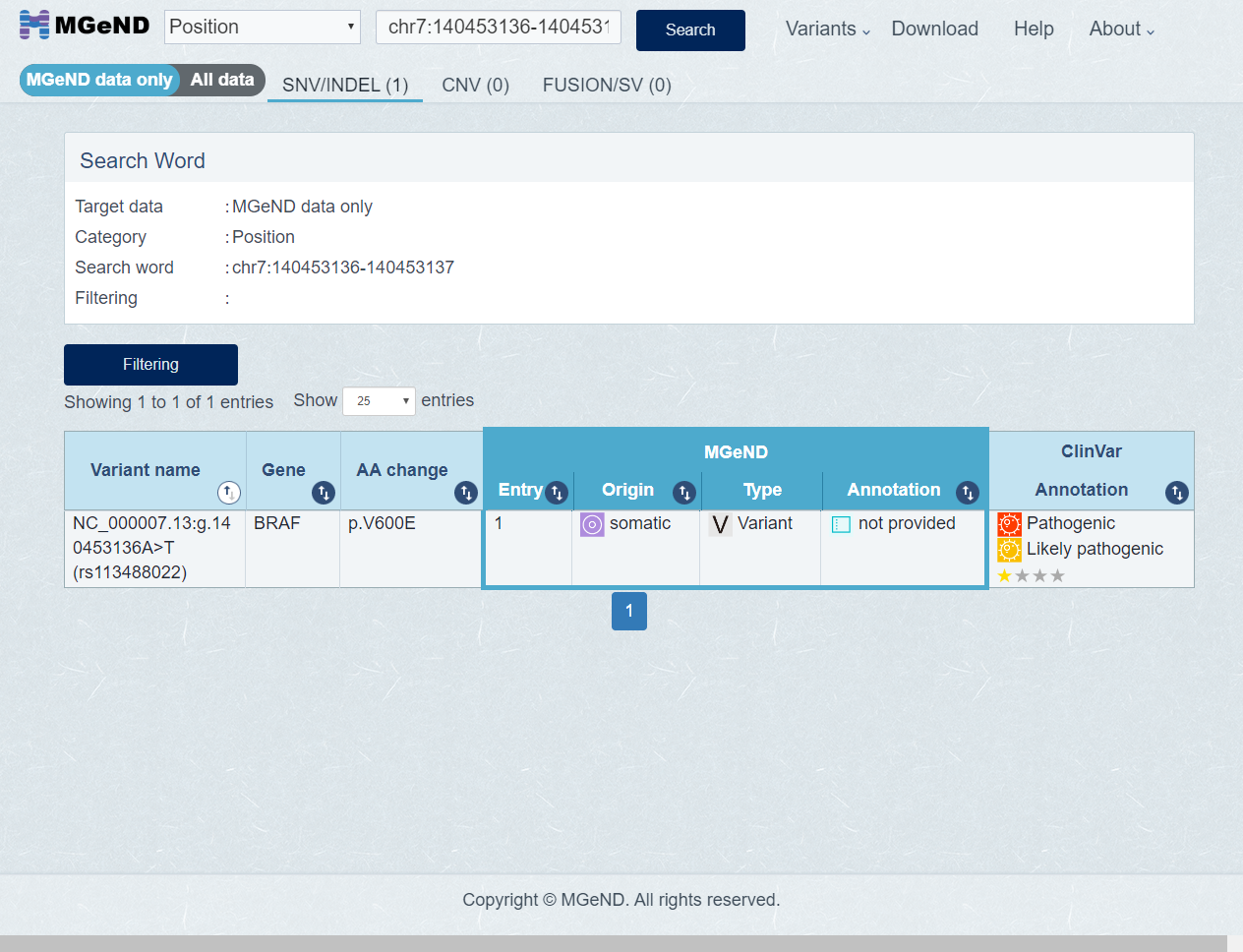
Task: Sort by Gene column icon
Action: point(323,493)
